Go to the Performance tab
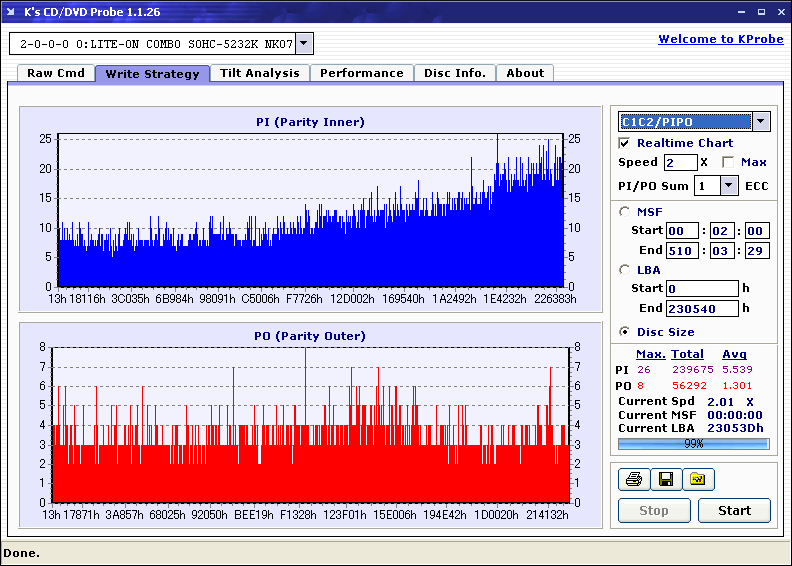Viewport: 792px width, 566px height. click(362, 73)
